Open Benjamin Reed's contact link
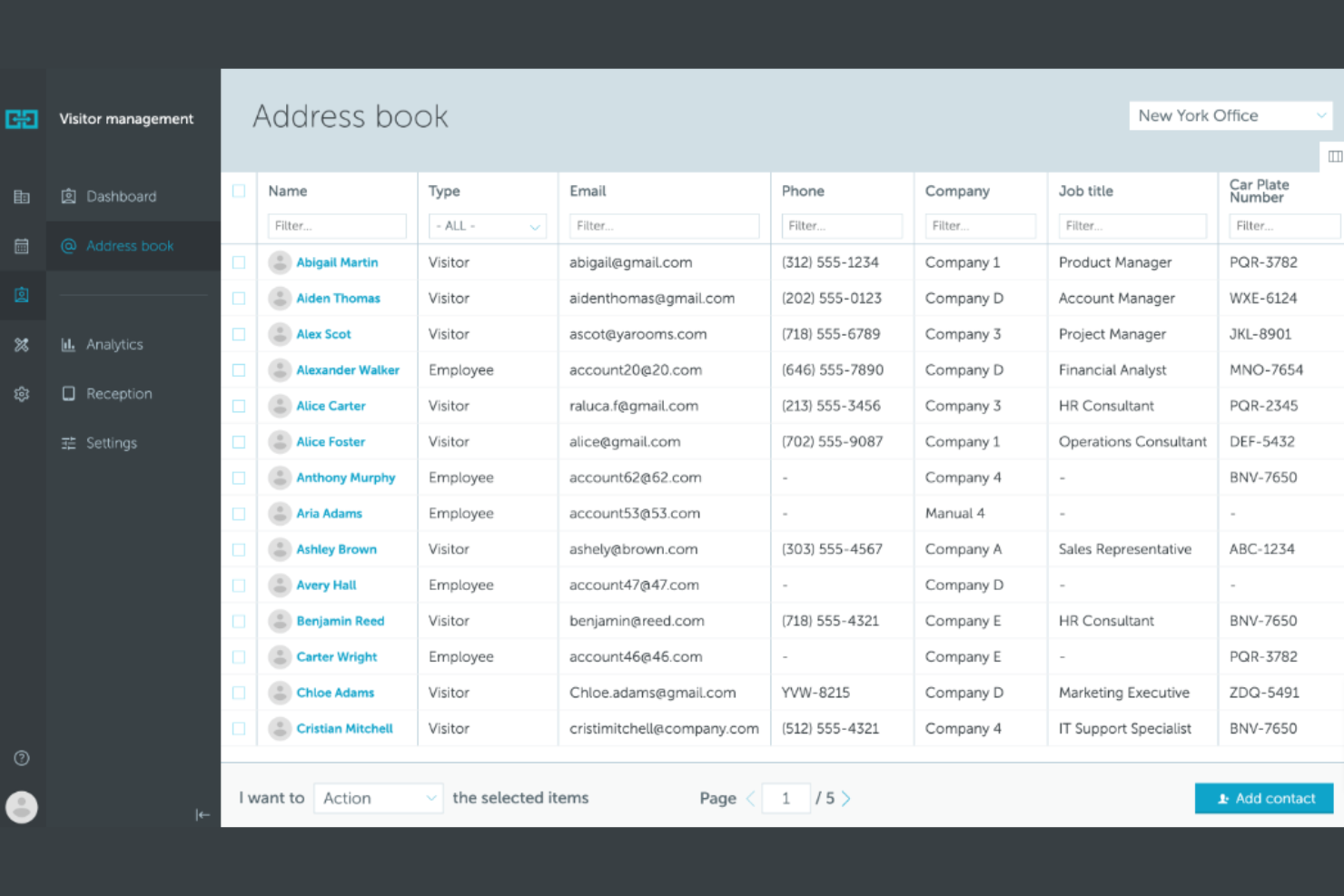This screenshot has width=1344, height=896. (340, 621)
